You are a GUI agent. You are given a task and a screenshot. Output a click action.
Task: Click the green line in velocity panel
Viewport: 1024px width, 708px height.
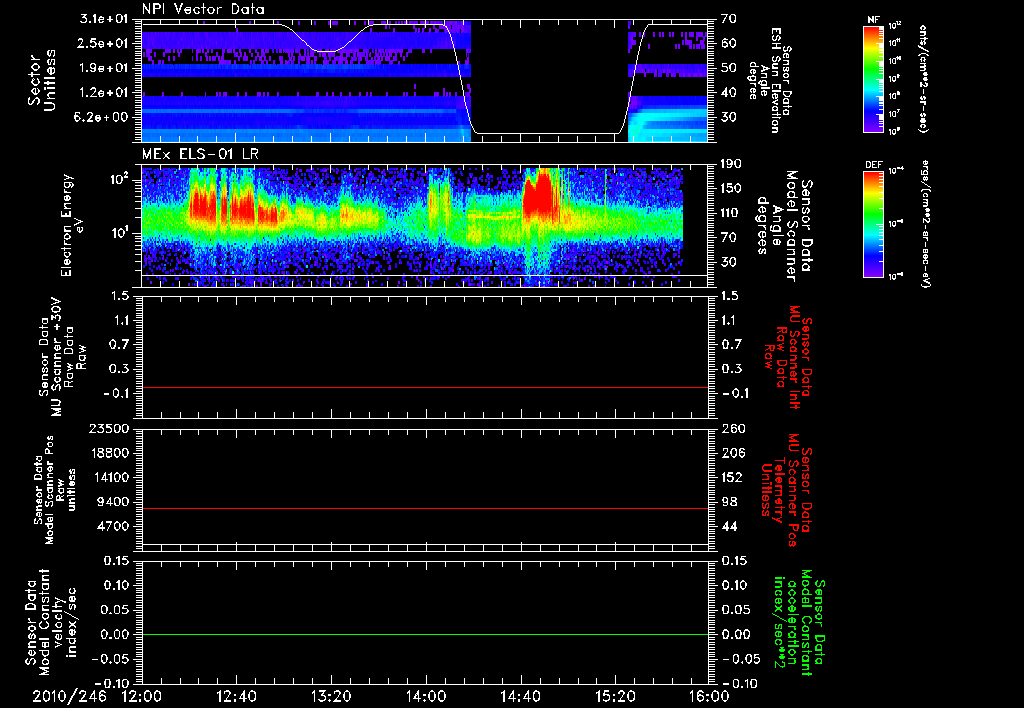[x=424, y=634]
